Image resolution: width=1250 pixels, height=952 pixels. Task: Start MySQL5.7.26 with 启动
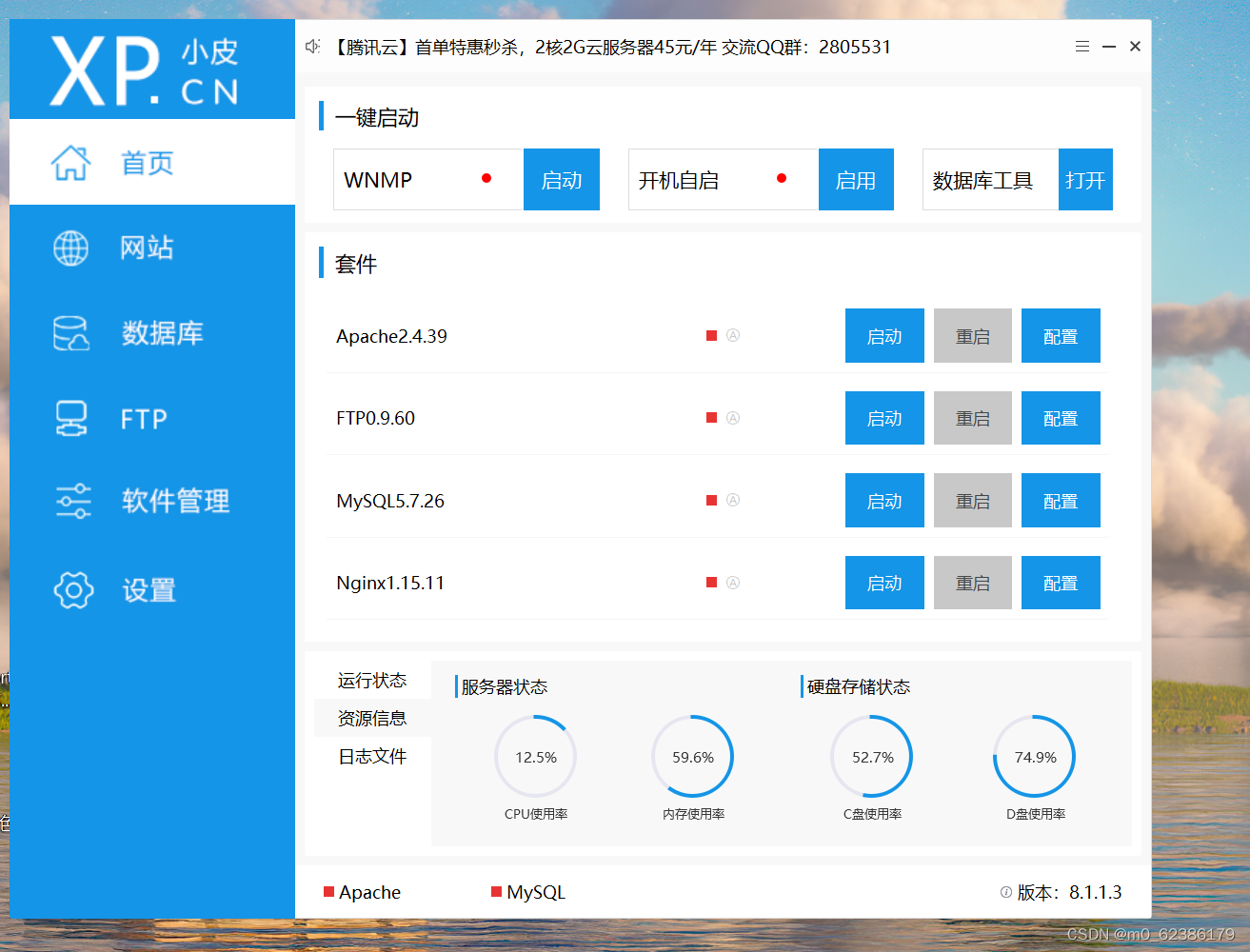[884, 501]
